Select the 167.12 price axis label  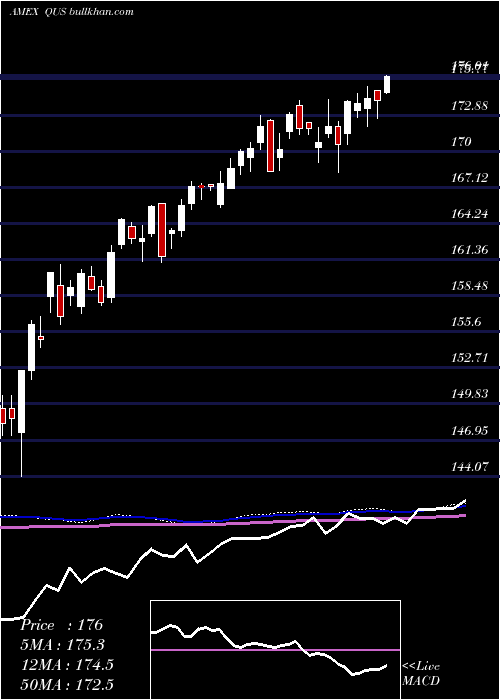click(x=470, y=178)
